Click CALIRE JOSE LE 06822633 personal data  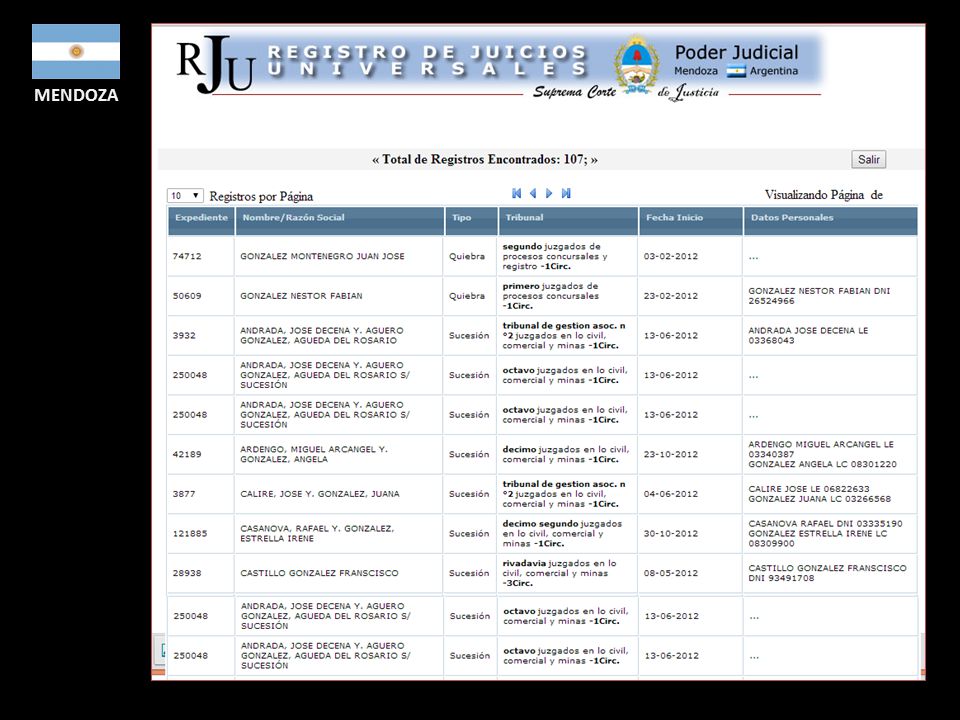809,489
